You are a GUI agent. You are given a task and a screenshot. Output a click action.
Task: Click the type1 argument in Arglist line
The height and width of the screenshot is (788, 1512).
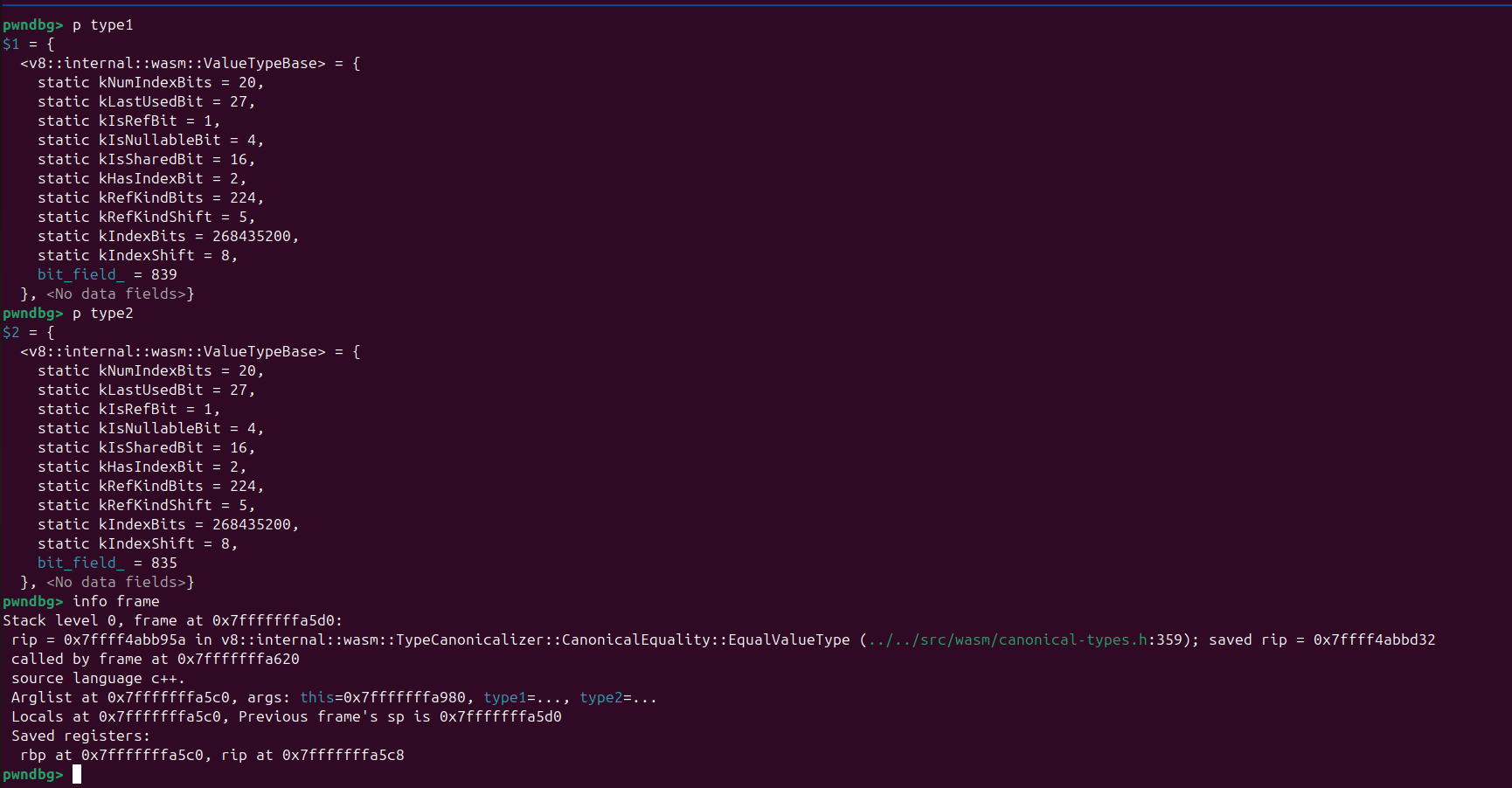[x=504, y=697]
